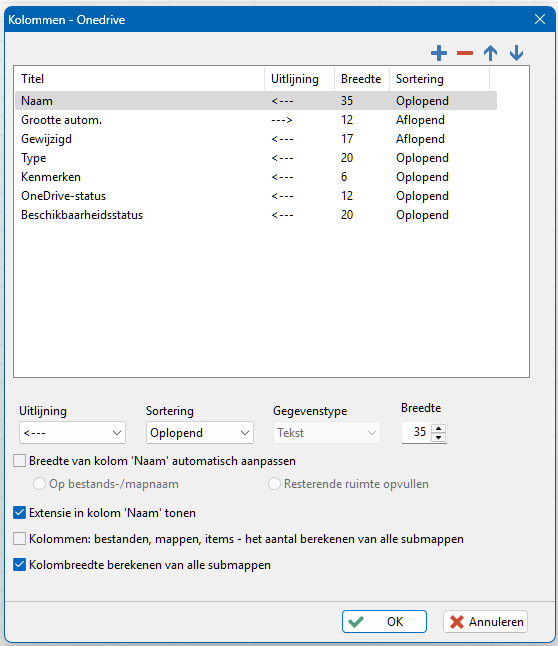
Task: Open the Sortering dropdown showing Oplopend
Action: (x=200, y=433)
